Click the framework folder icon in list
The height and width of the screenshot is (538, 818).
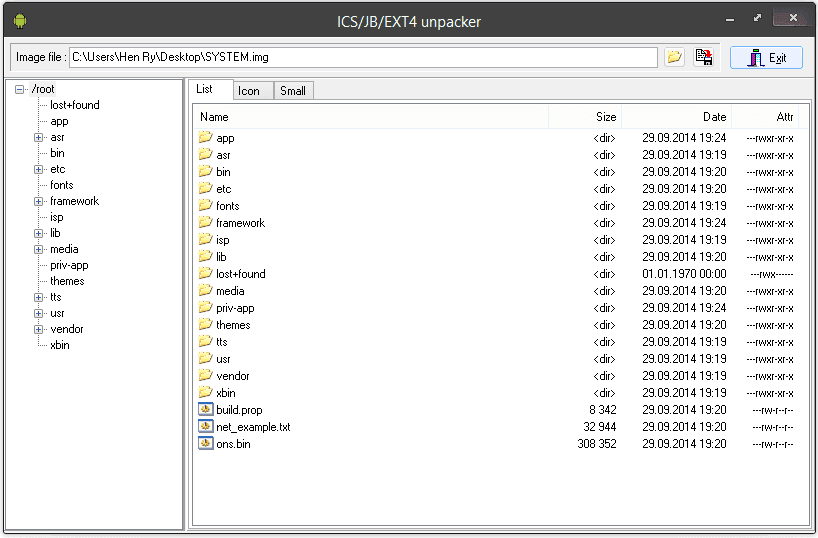(206, 222)
